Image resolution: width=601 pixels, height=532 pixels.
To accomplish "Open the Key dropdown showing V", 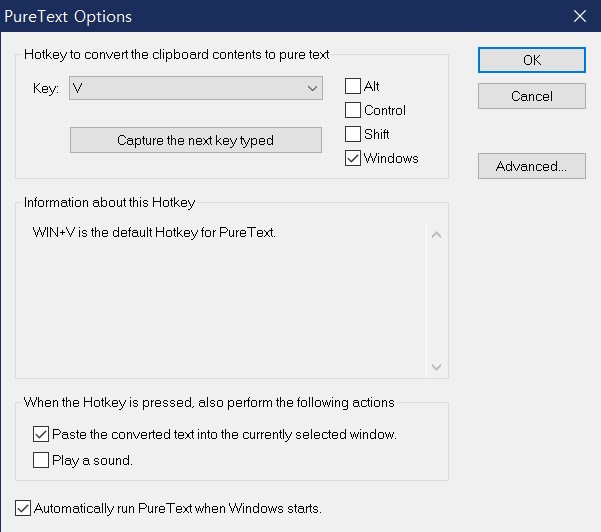I will [x=196, y=88].
